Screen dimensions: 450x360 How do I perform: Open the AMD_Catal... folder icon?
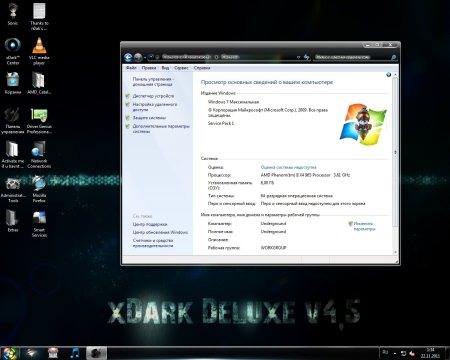39,83
